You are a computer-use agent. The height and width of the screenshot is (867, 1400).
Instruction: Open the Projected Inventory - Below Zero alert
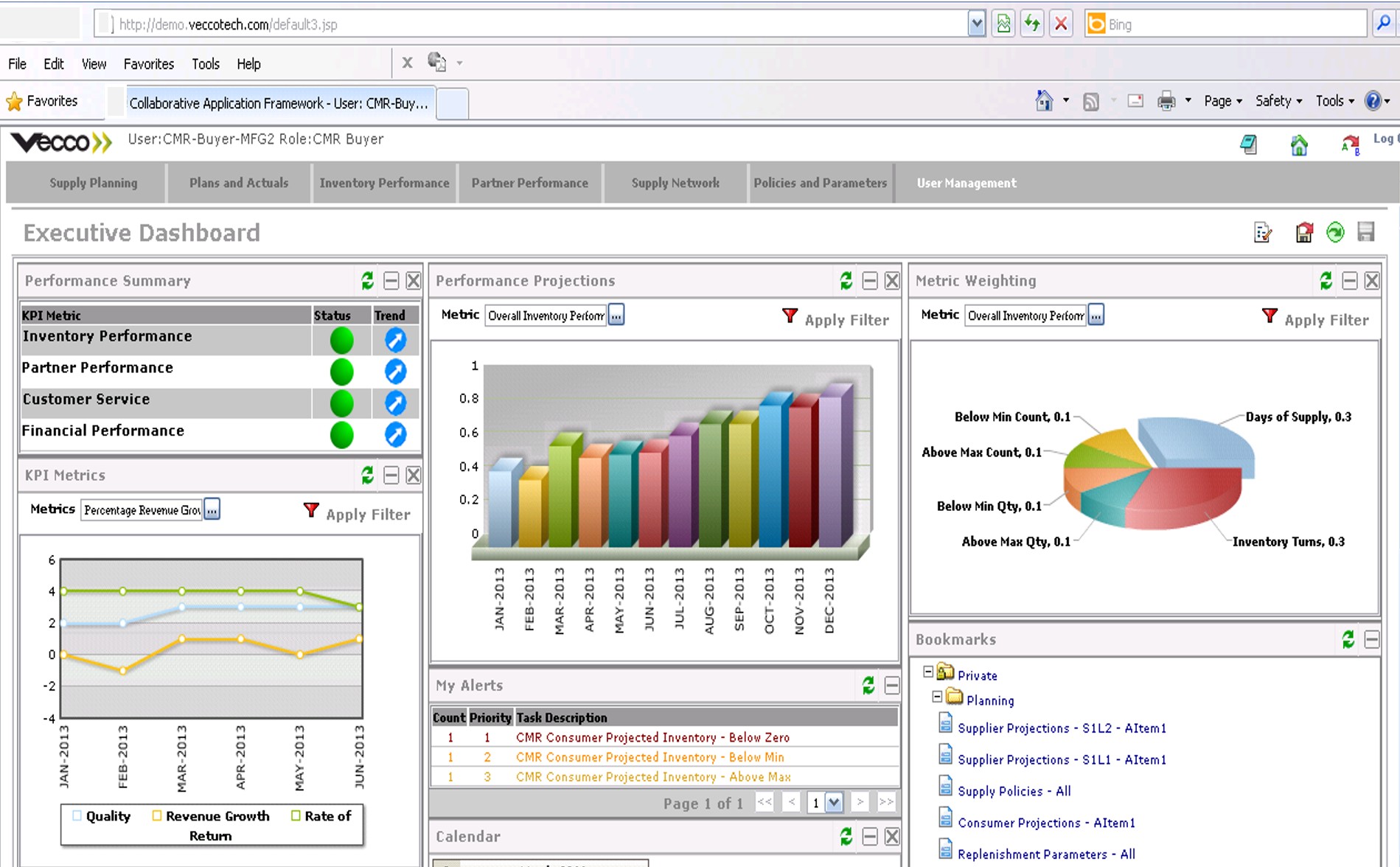coord(653,738)
